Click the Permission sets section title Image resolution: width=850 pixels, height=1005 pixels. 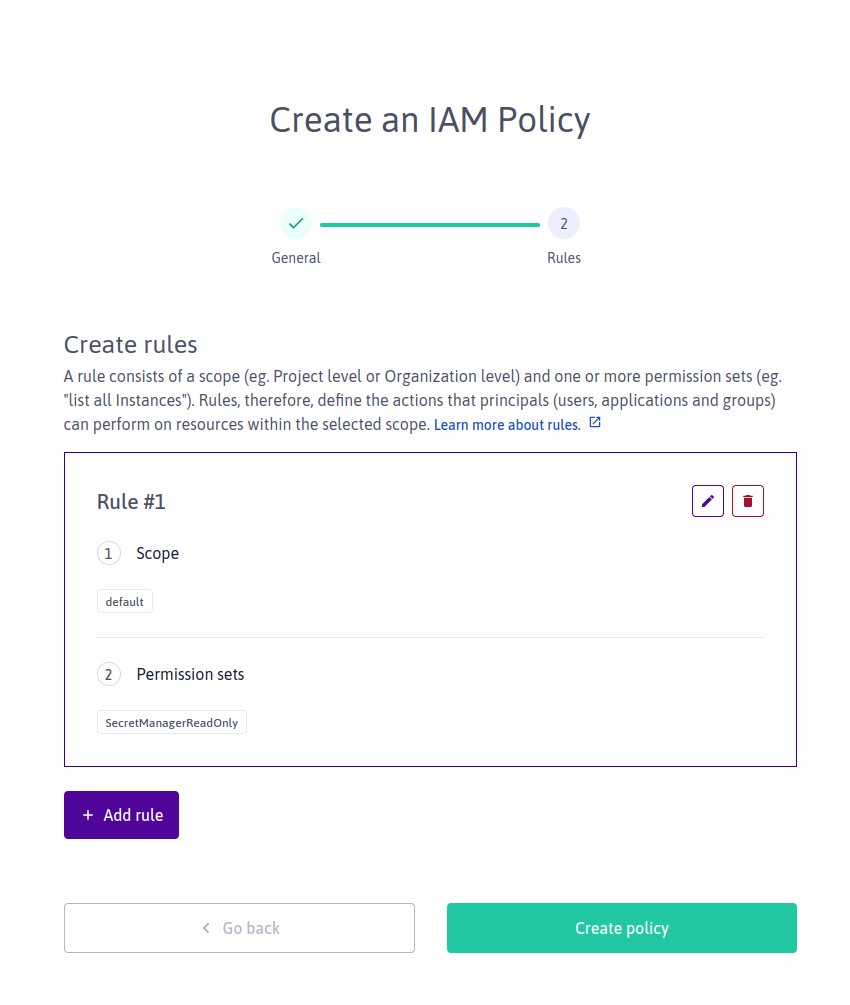point(190,674)
